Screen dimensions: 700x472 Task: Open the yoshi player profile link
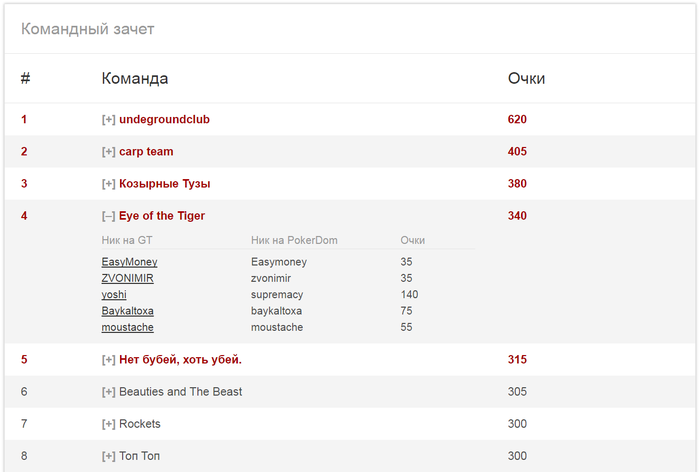(x=114, y=295)
